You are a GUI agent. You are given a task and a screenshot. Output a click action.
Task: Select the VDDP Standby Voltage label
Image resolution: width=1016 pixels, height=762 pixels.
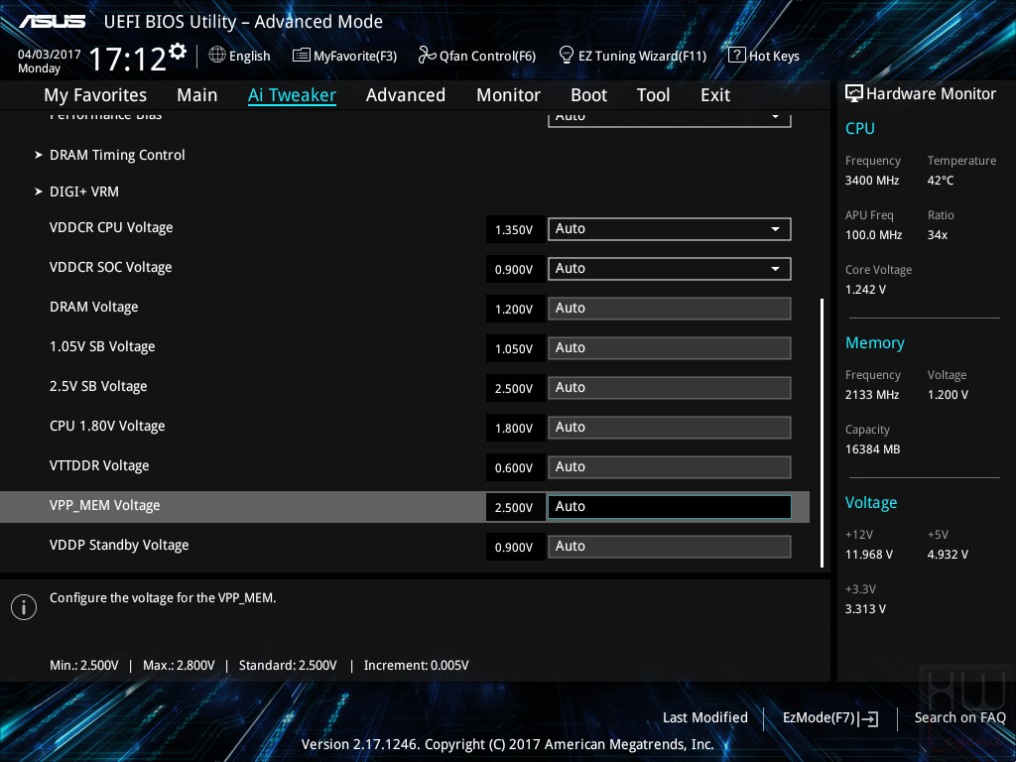point(119,546)
